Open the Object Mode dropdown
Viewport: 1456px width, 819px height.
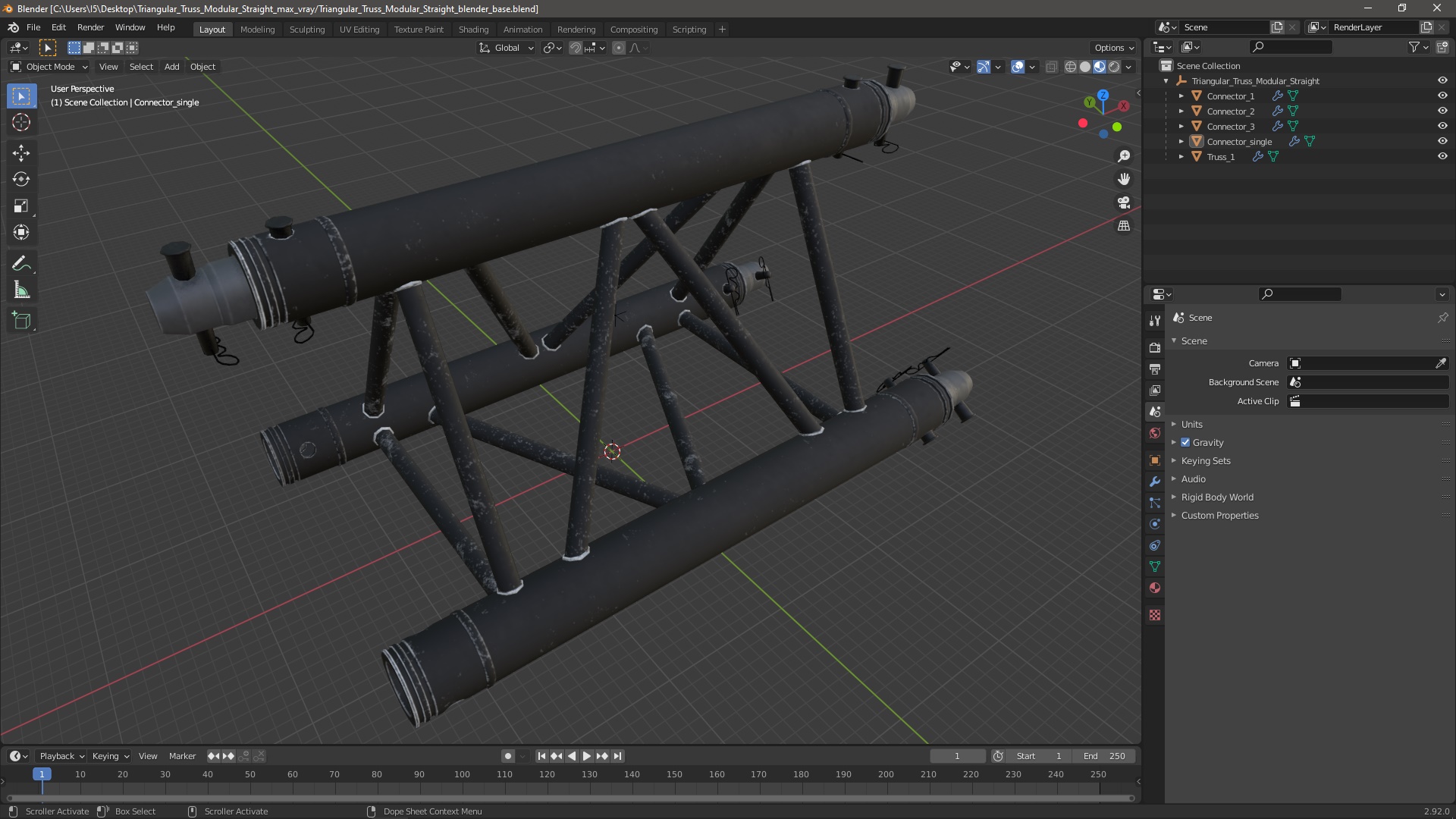49,67
